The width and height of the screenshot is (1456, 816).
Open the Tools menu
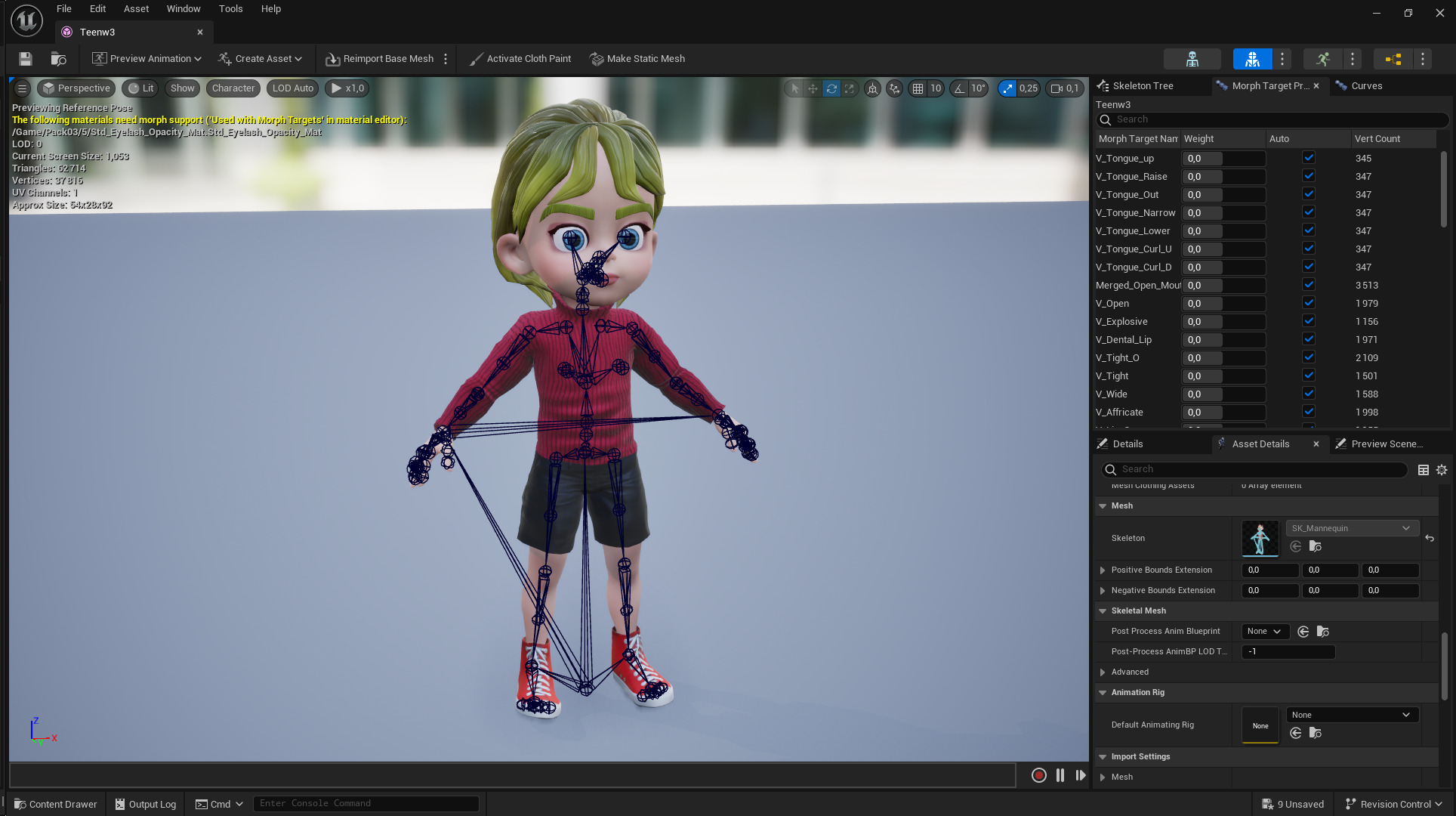point(231,9)
